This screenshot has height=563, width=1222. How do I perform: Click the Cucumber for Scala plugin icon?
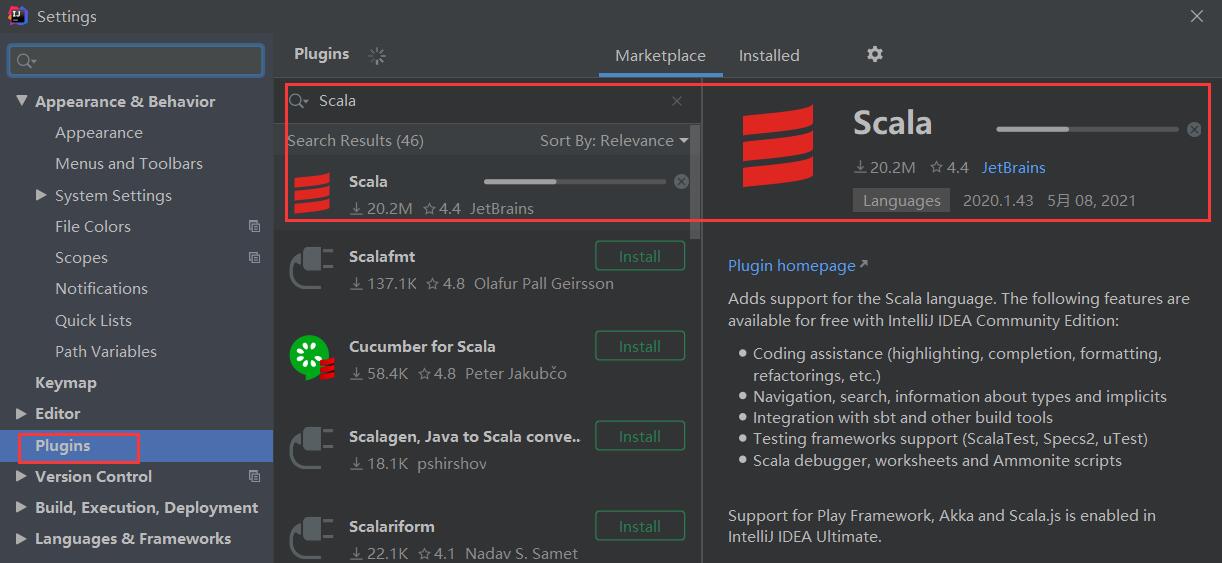coord(311,358)
